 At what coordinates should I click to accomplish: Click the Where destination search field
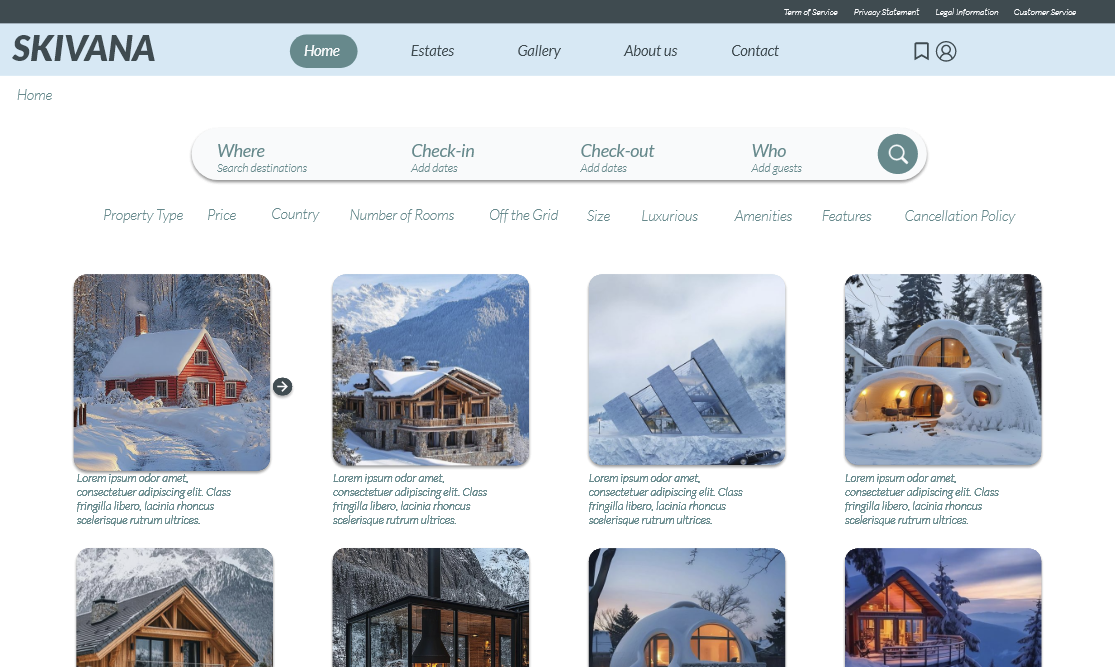(x=262, y=157)
